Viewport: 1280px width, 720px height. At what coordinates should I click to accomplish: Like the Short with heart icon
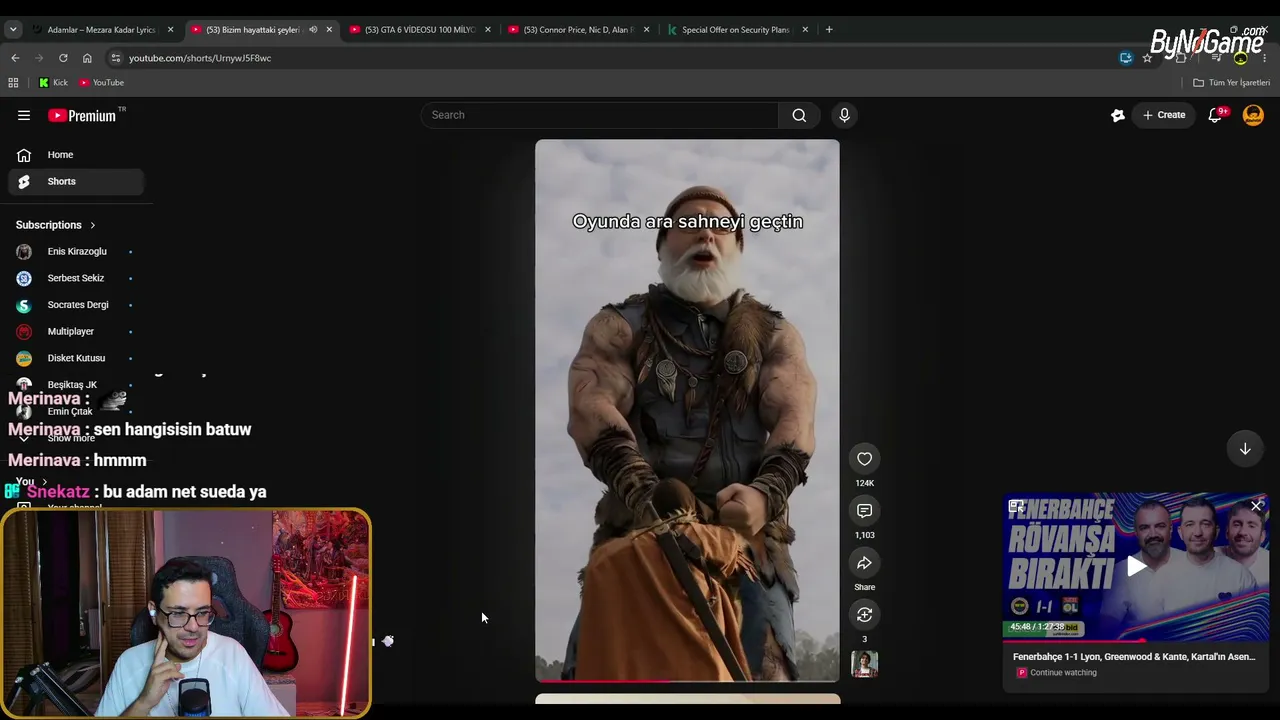865,459
